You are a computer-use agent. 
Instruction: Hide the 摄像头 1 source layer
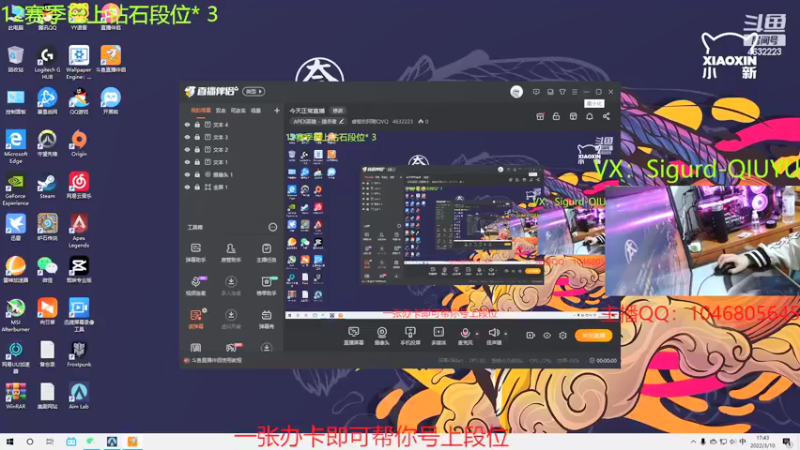click(x=187, y=174)
